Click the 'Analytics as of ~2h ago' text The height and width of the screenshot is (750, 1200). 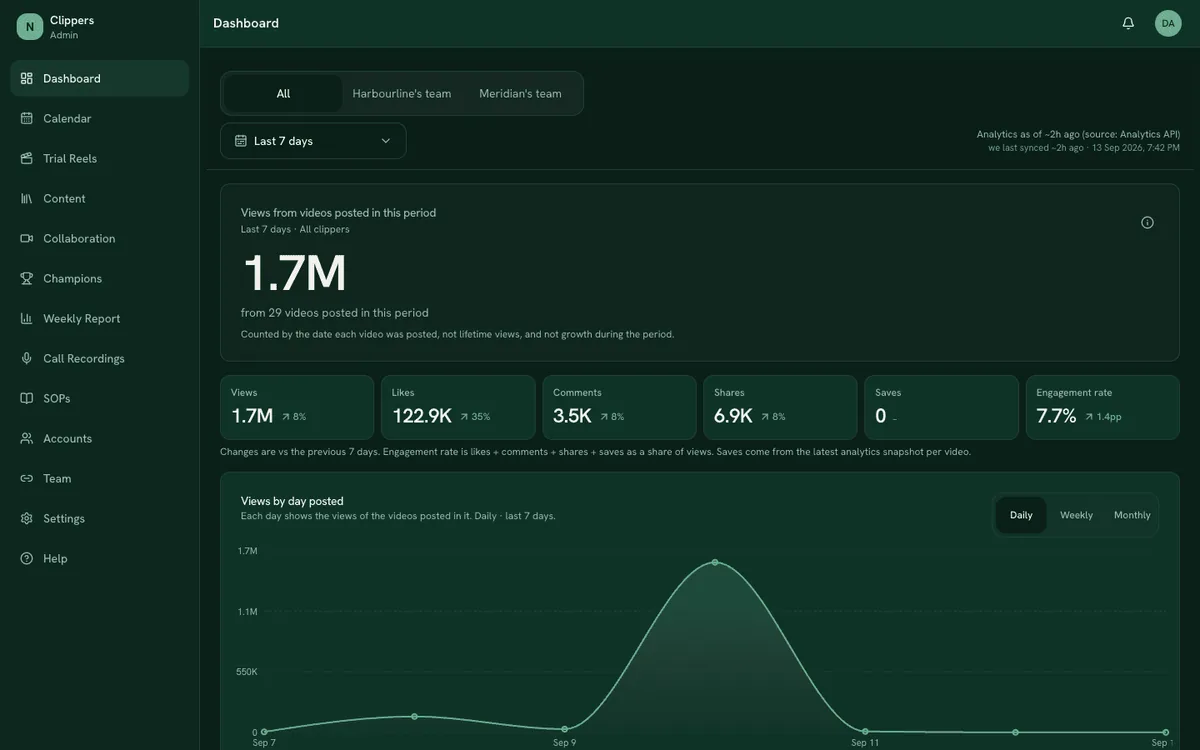click(x=1078, y=134)
